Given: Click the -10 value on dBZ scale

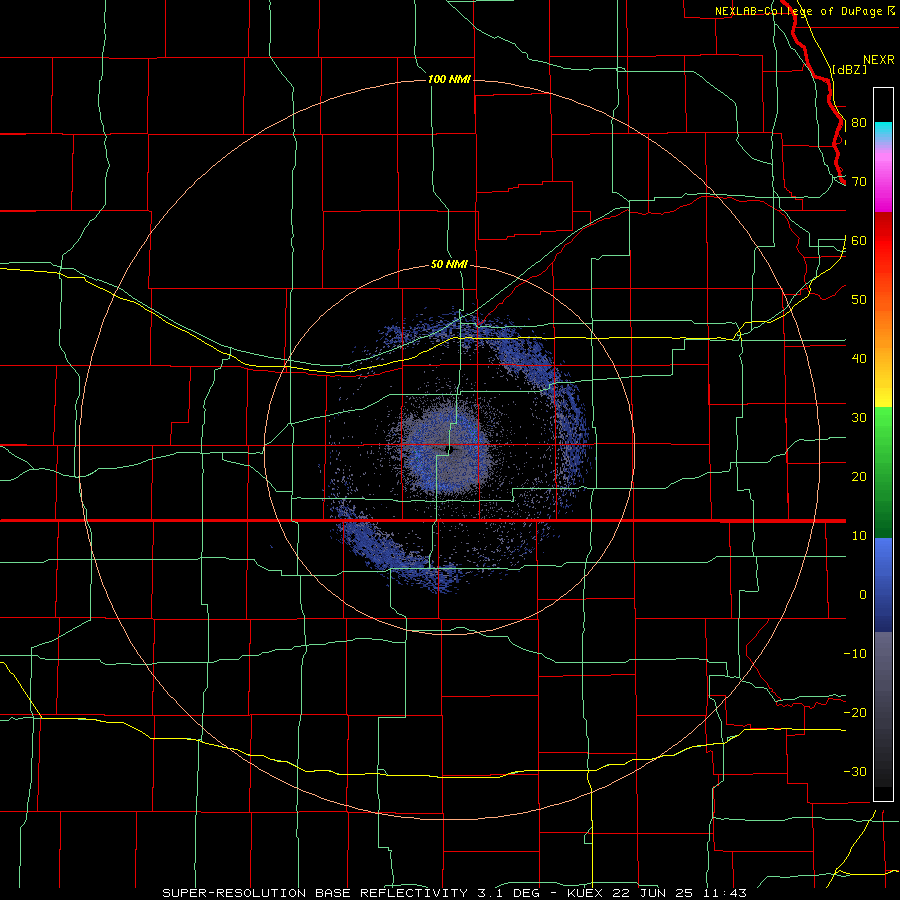Looking at the screenshot, I should (x=855, y=653).
